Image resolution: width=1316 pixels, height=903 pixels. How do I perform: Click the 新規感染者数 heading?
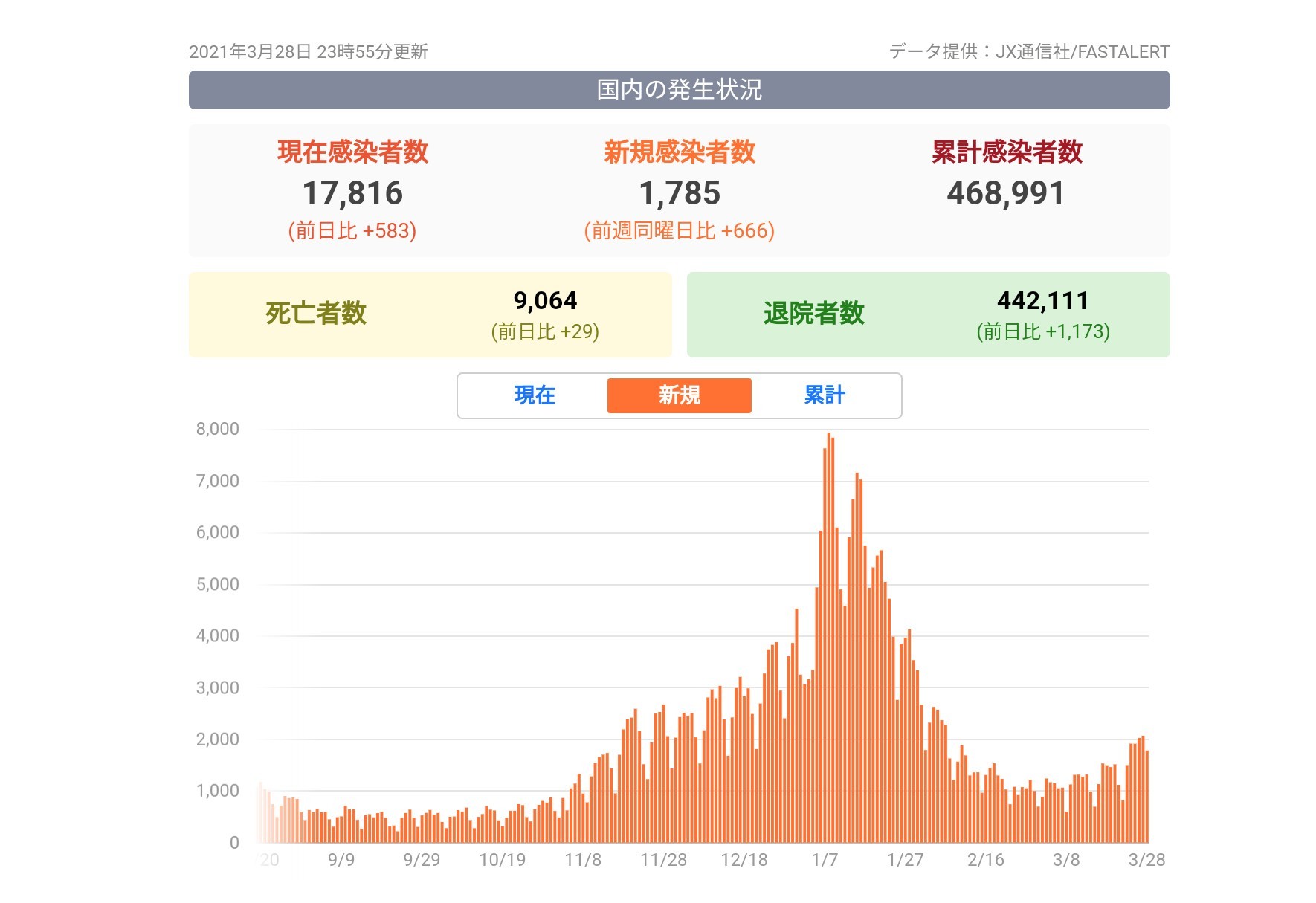coord(679,152)
